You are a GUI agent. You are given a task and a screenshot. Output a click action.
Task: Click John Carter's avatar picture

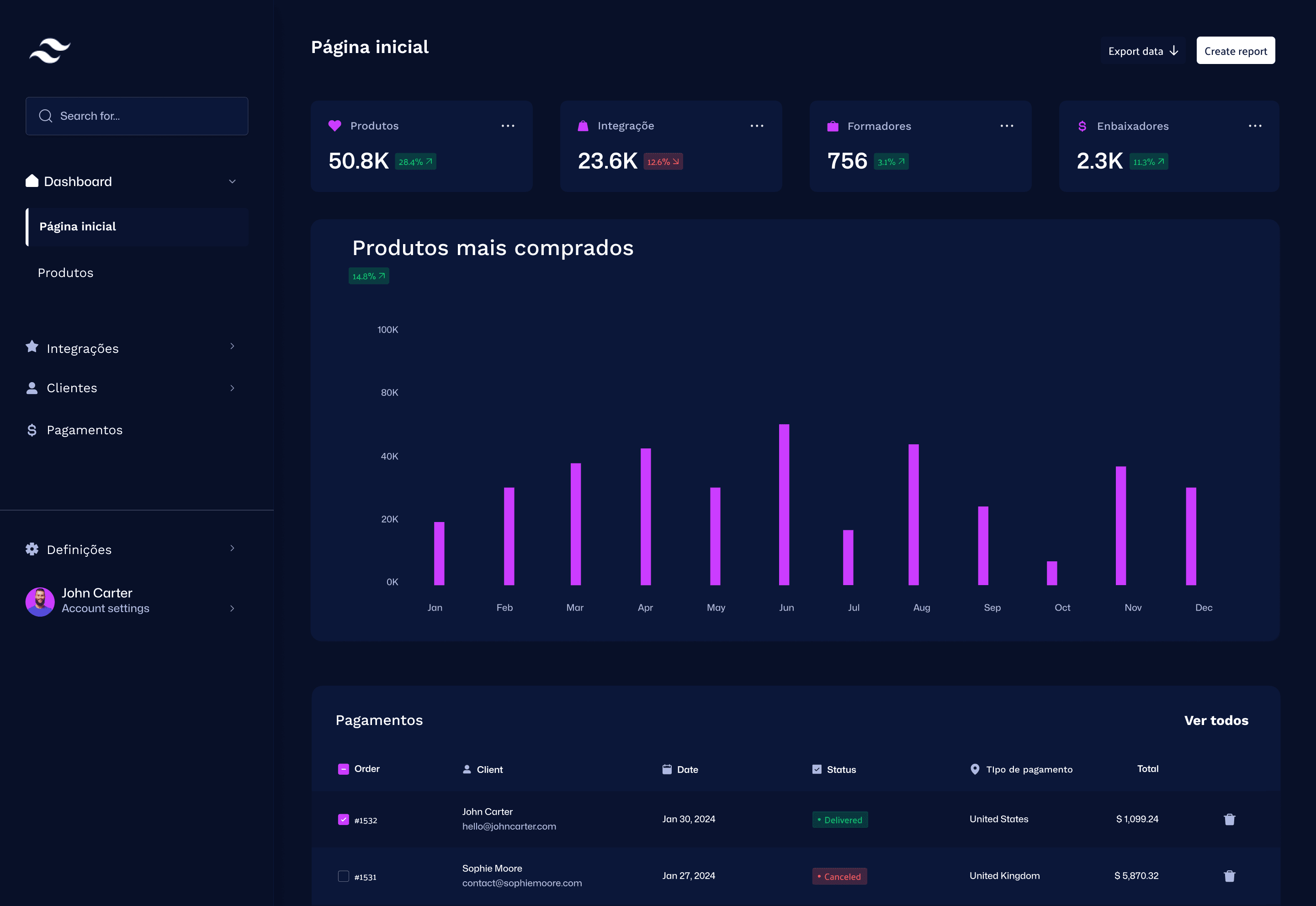point(40,601)
